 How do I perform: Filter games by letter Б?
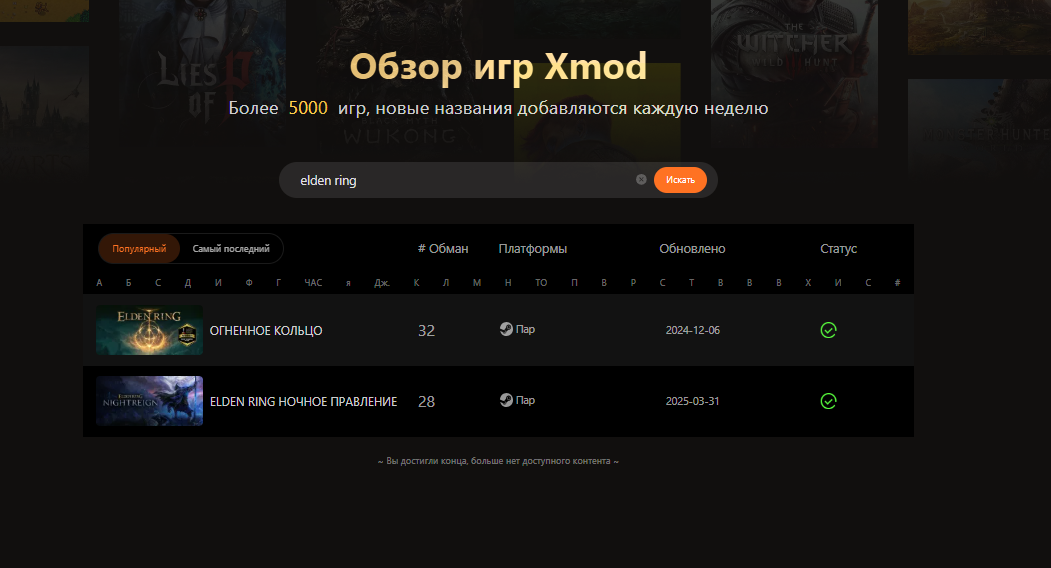129,283
